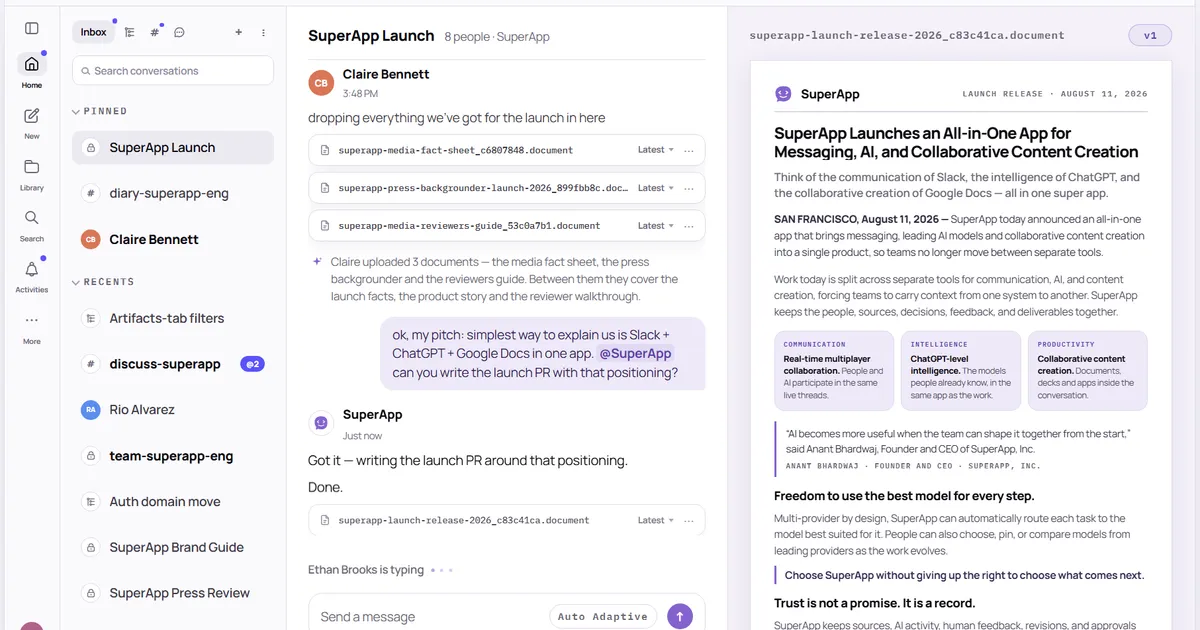1200x630 pixels.
Task: Open Latest dropdown on media-fact-sheet attachment
Action: [x=656, y=150]
